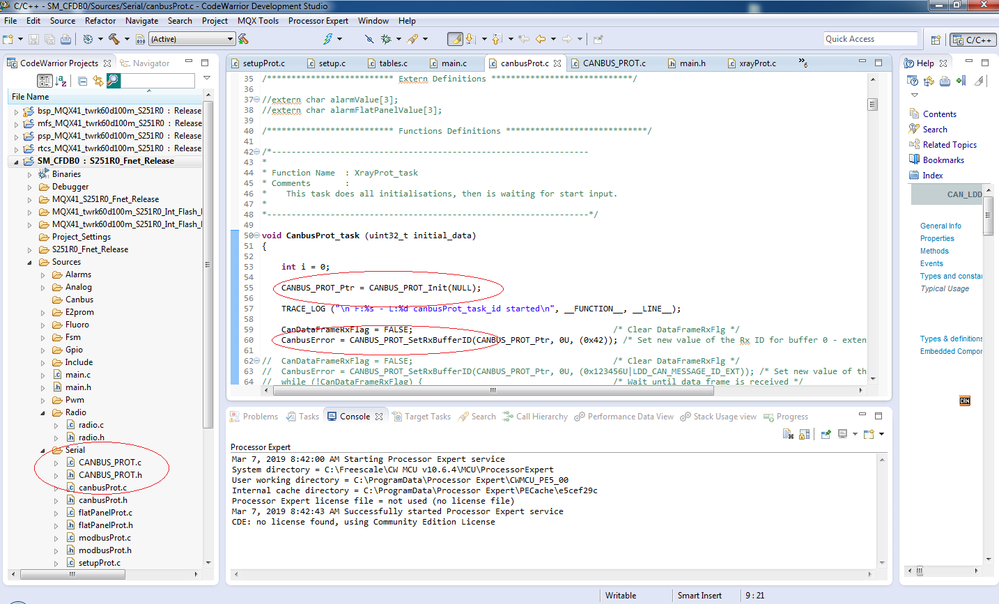Image resolution: width=999 pixels, height=604 pixels.
Task: Switch to the main.h editor tab
Action: click(x=687, y=63)
